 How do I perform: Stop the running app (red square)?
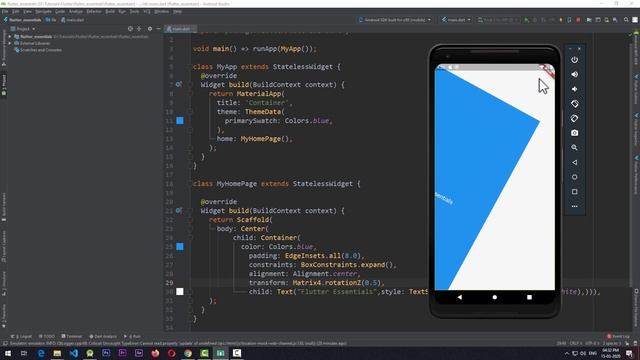[578, 20]
